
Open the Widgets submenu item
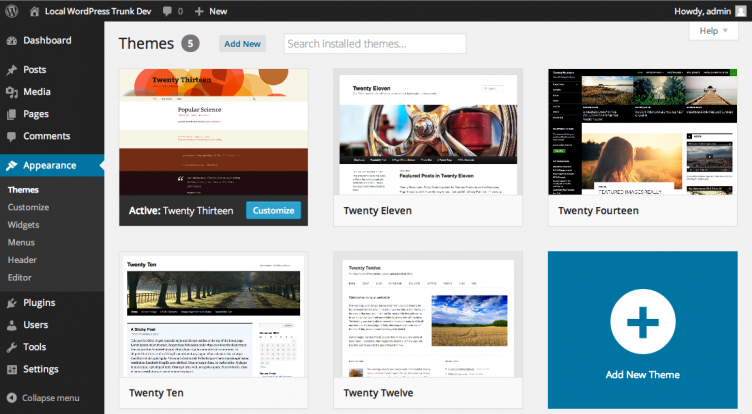24,225
